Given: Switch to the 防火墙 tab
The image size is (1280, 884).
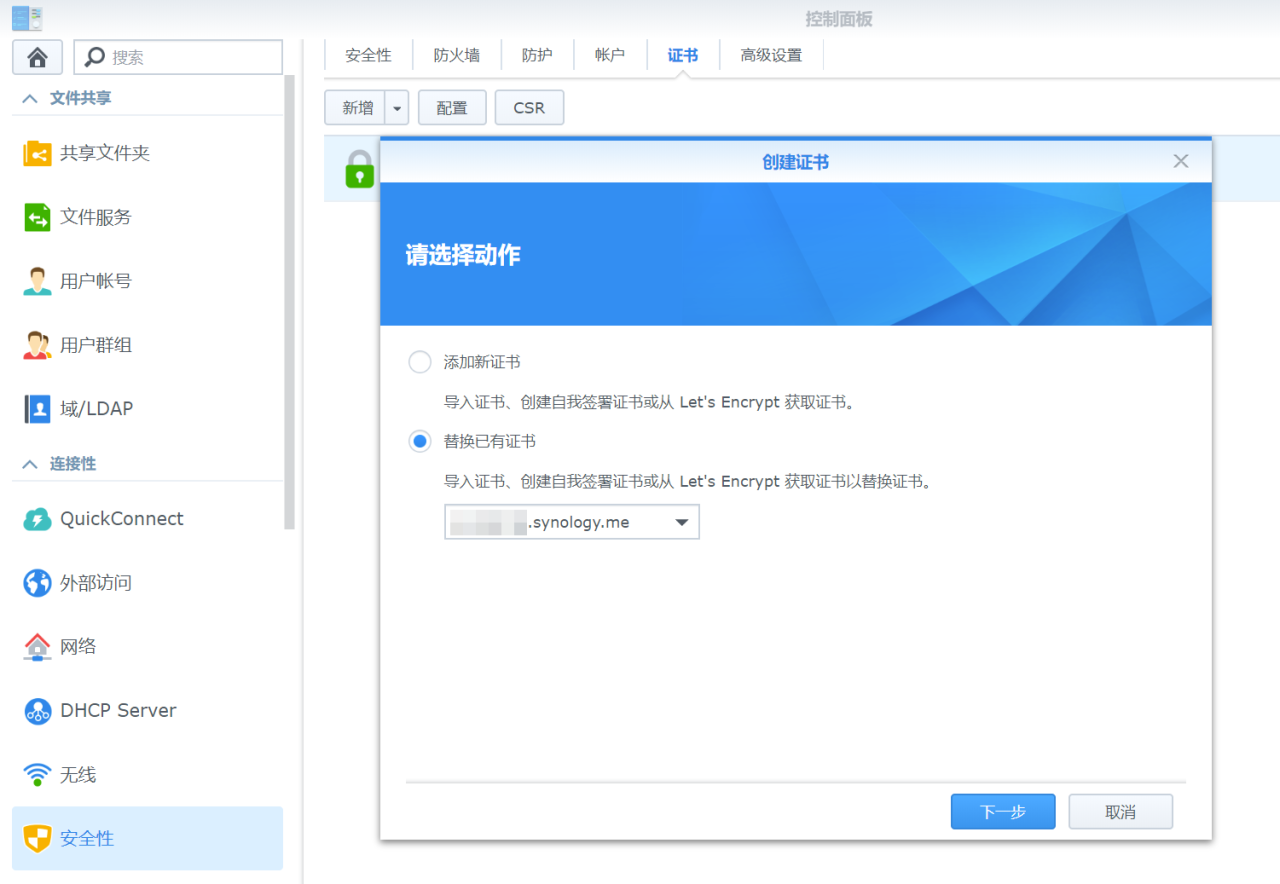Looking at the screenshot, I should 456,55.
